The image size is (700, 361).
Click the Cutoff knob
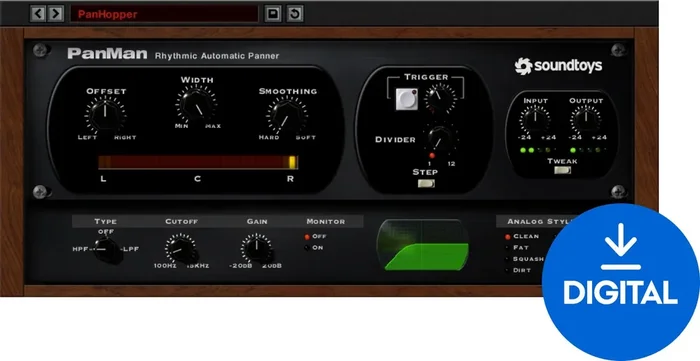click(x=181, y=249)
